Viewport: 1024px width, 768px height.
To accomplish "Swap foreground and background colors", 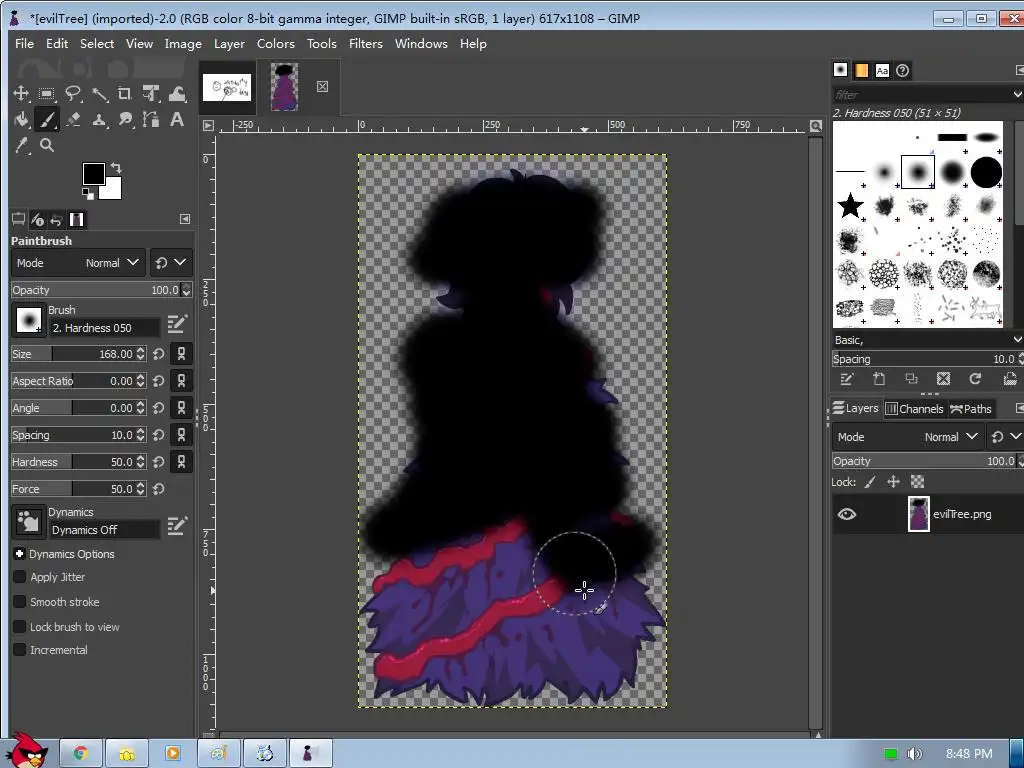I will [x=116, y=168].
